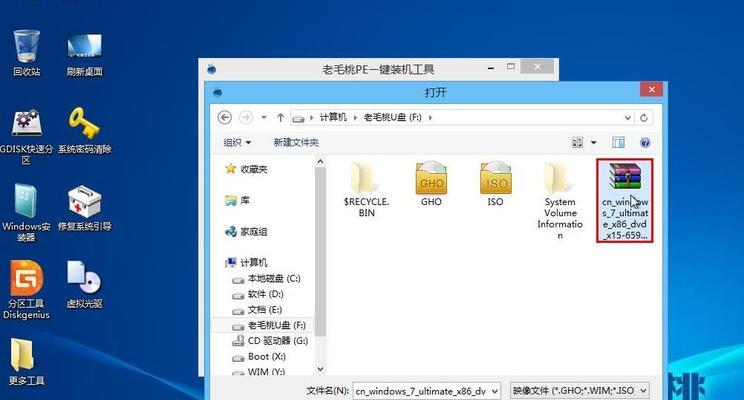
Task: Select CD 驱动器 (G:) drive
Action: click(270, 341)
